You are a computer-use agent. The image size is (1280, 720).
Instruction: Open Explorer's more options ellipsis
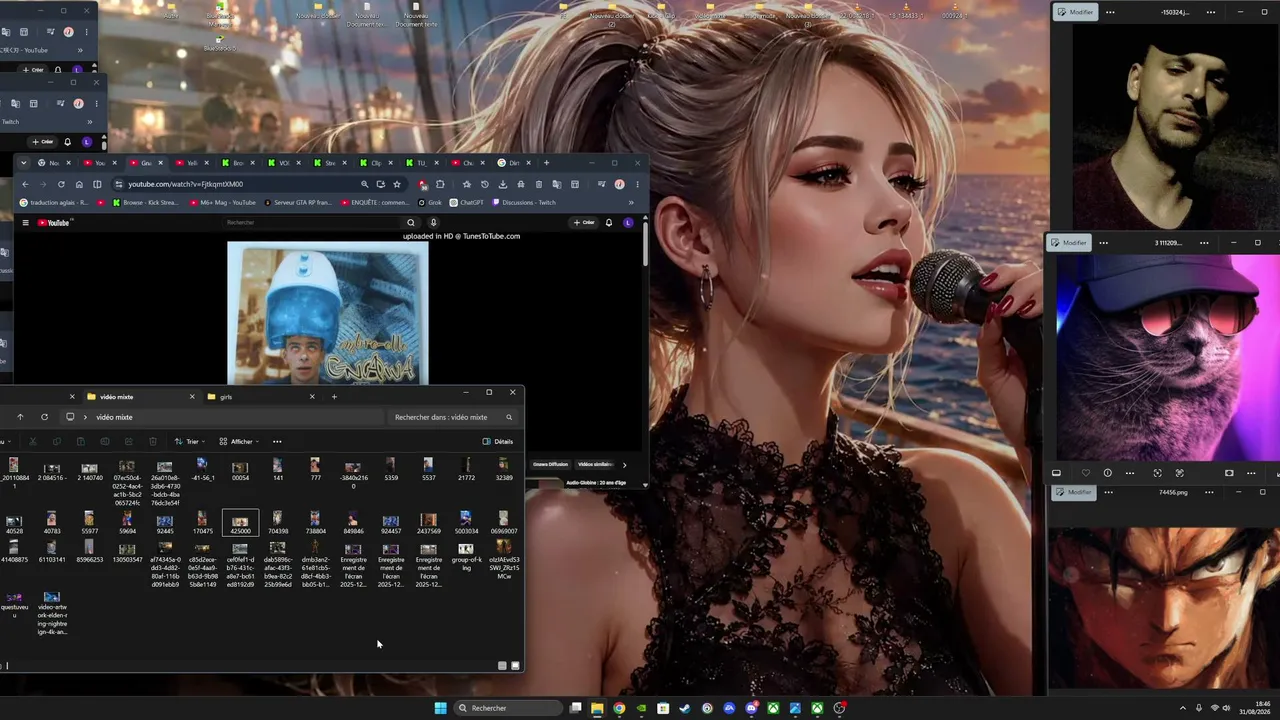[x=277, y=441]
